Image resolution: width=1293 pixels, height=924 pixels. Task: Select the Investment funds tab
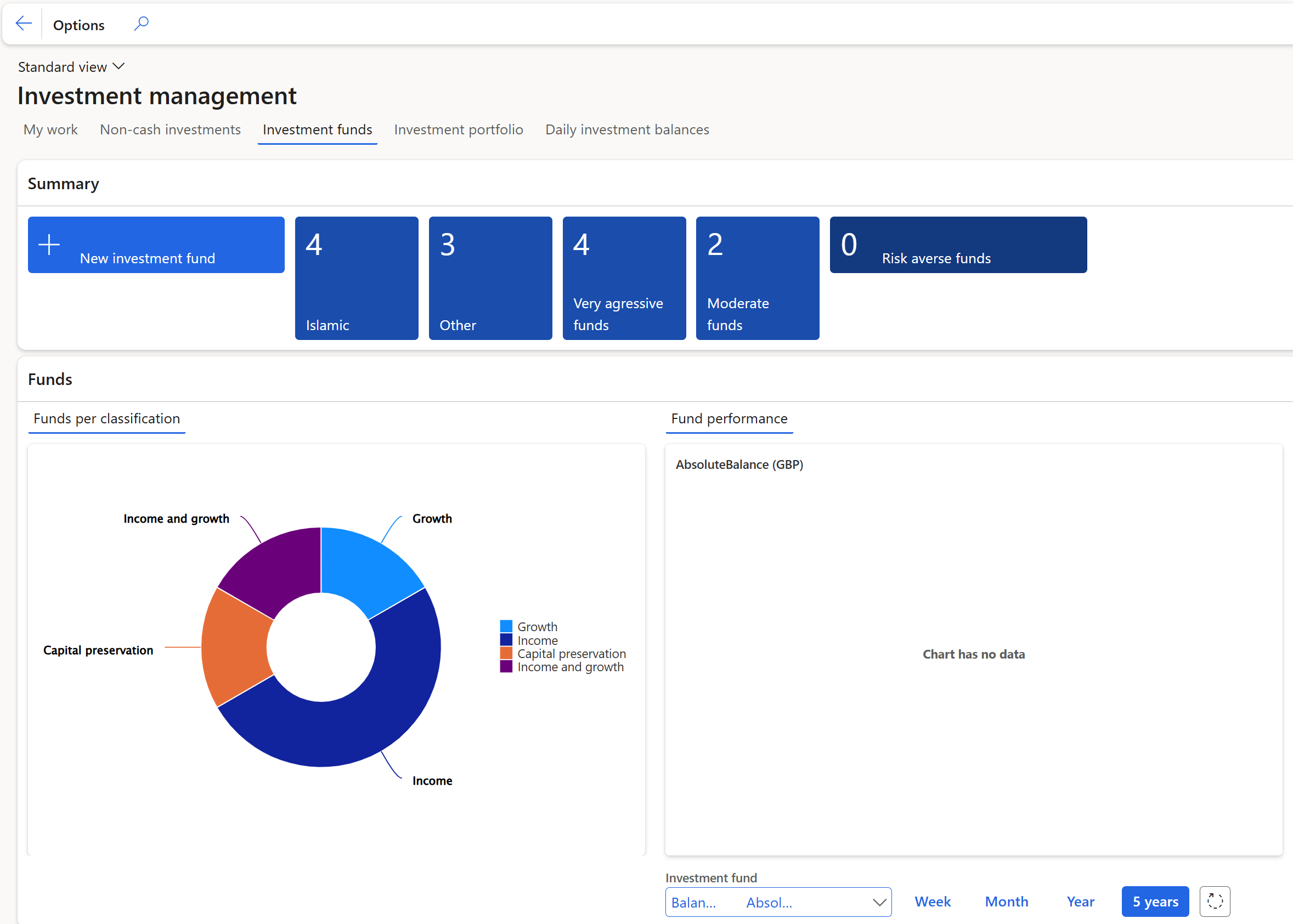(x=317, y=130)
